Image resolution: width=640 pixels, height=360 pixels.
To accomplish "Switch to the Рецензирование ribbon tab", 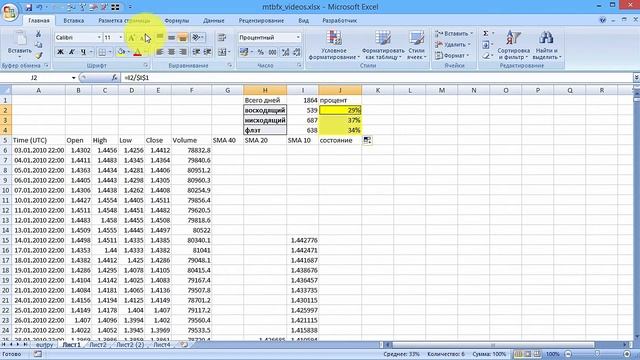I will pos(261,20).
